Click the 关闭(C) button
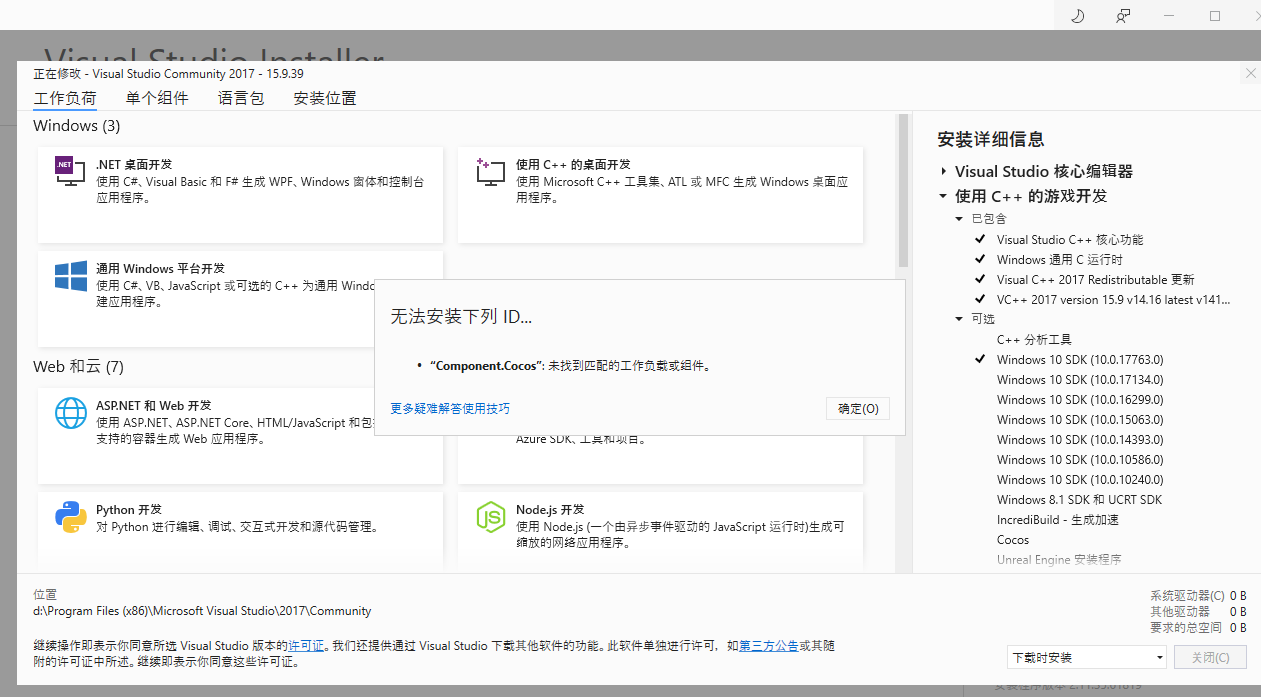 1211,657
